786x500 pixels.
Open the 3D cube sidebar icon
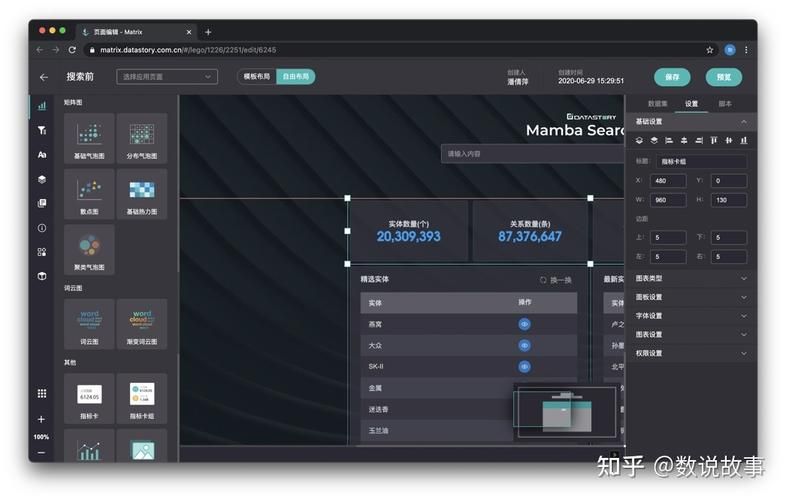[42, 276]
